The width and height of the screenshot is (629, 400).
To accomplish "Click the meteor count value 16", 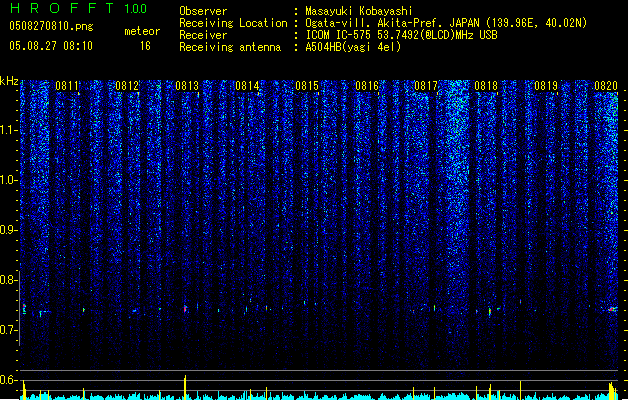I will (x=145, y=46).
